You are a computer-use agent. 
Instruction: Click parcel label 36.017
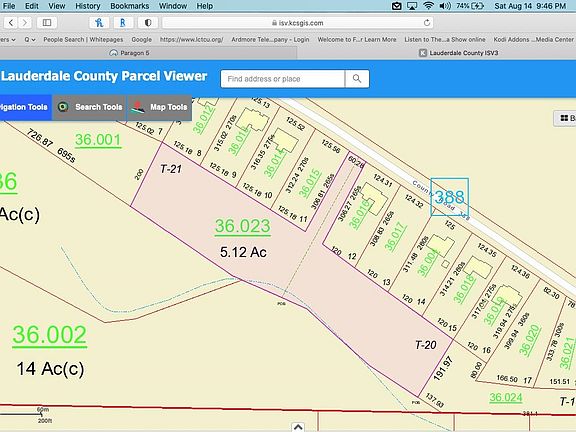[395, 237]
